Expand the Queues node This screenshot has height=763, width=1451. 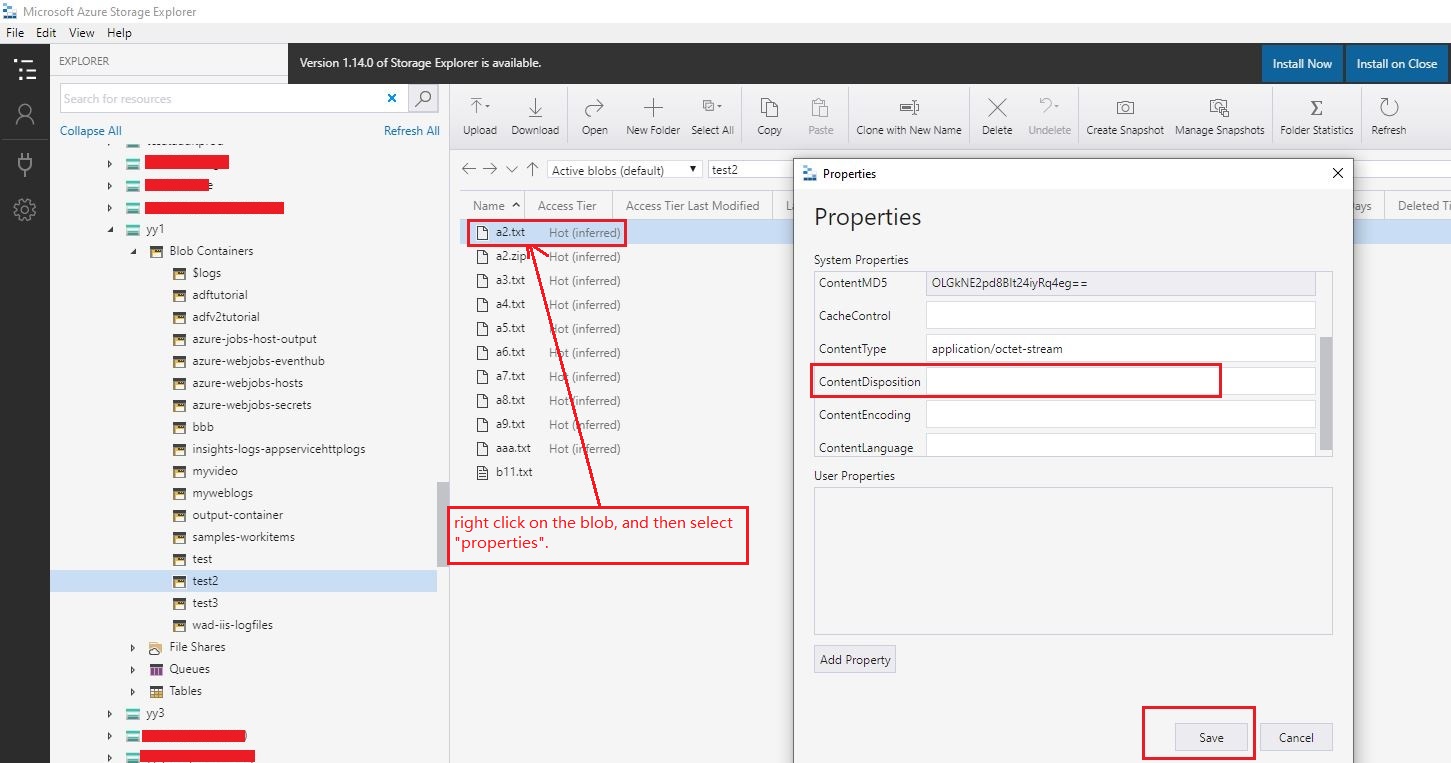[132, 669]
